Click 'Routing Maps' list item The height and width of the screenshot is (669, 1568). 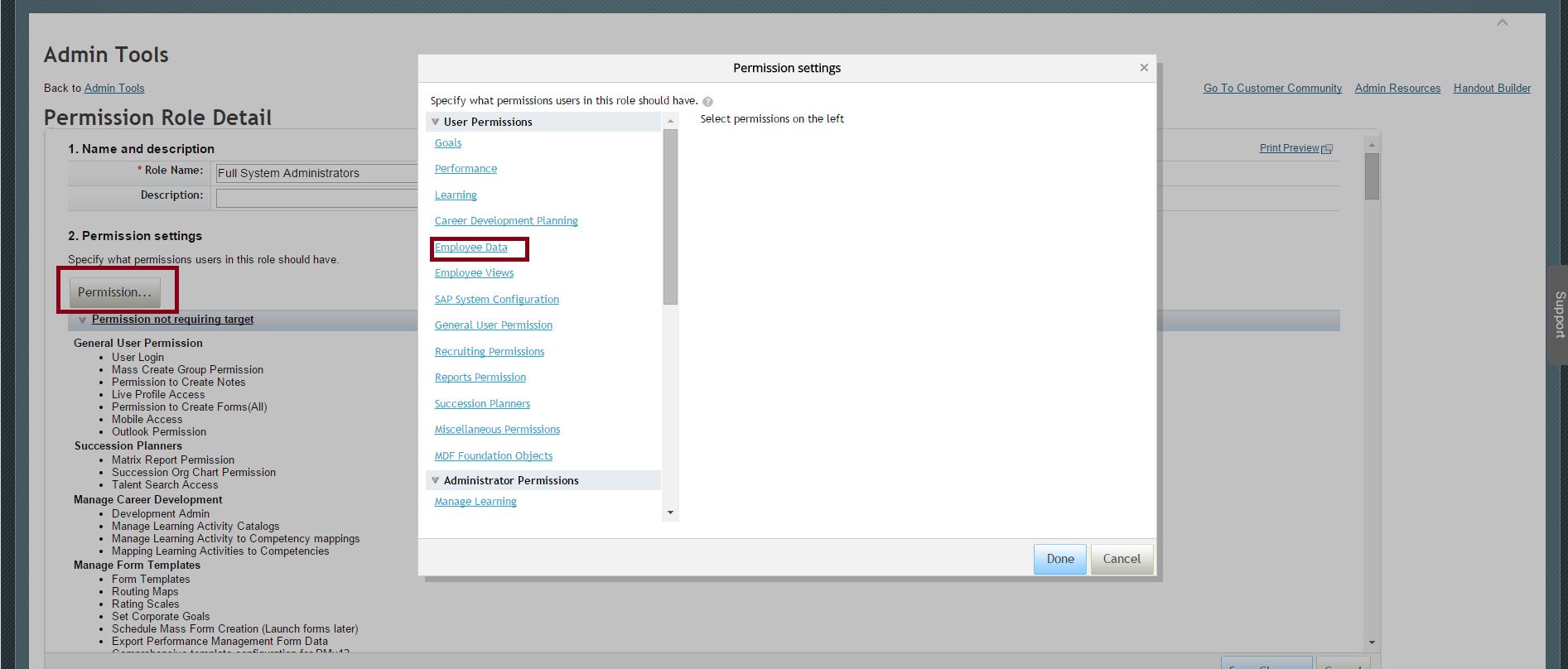point(145,592)
